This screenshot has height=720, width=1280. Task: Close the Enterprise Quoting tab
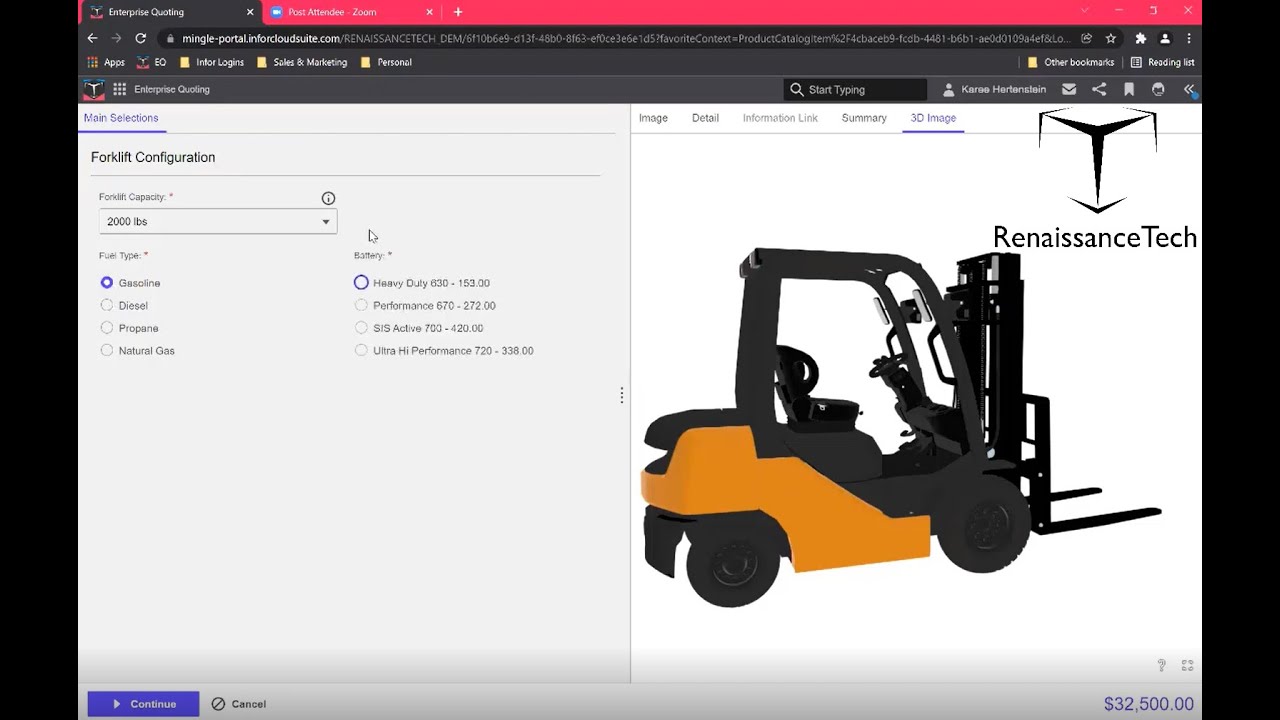coord(250,12)
